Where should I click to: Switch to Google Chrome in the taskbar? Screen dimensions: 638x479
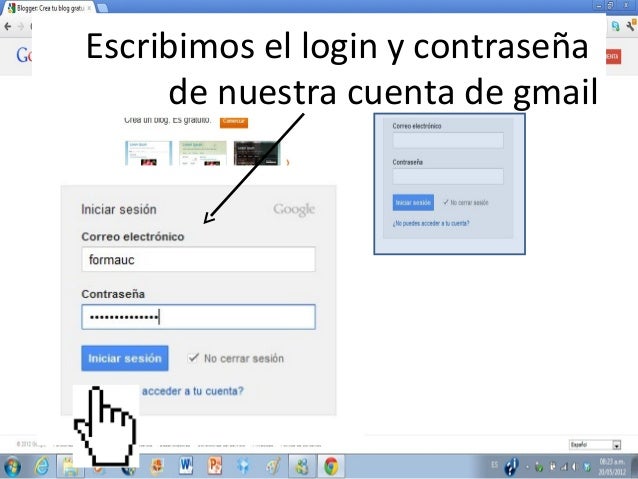(331, 466)
